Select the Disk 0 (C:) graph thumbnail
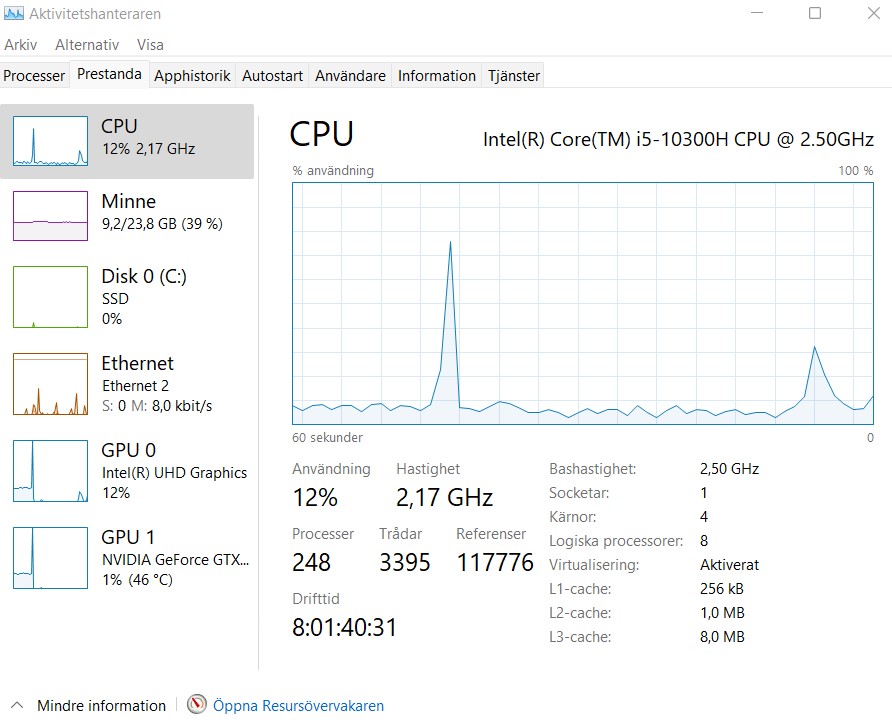The image size is (892, 727). (x=50, y=297)
